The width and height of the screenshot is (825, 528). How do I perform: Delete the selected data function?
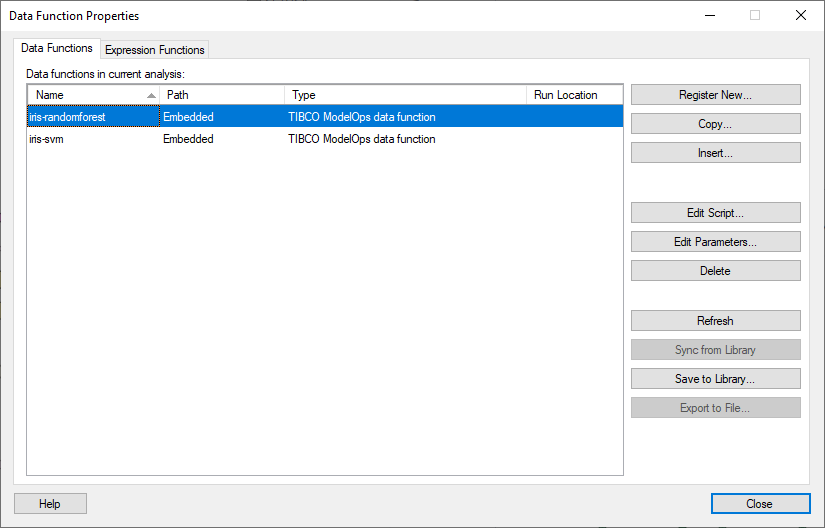(x=715, y=271)
